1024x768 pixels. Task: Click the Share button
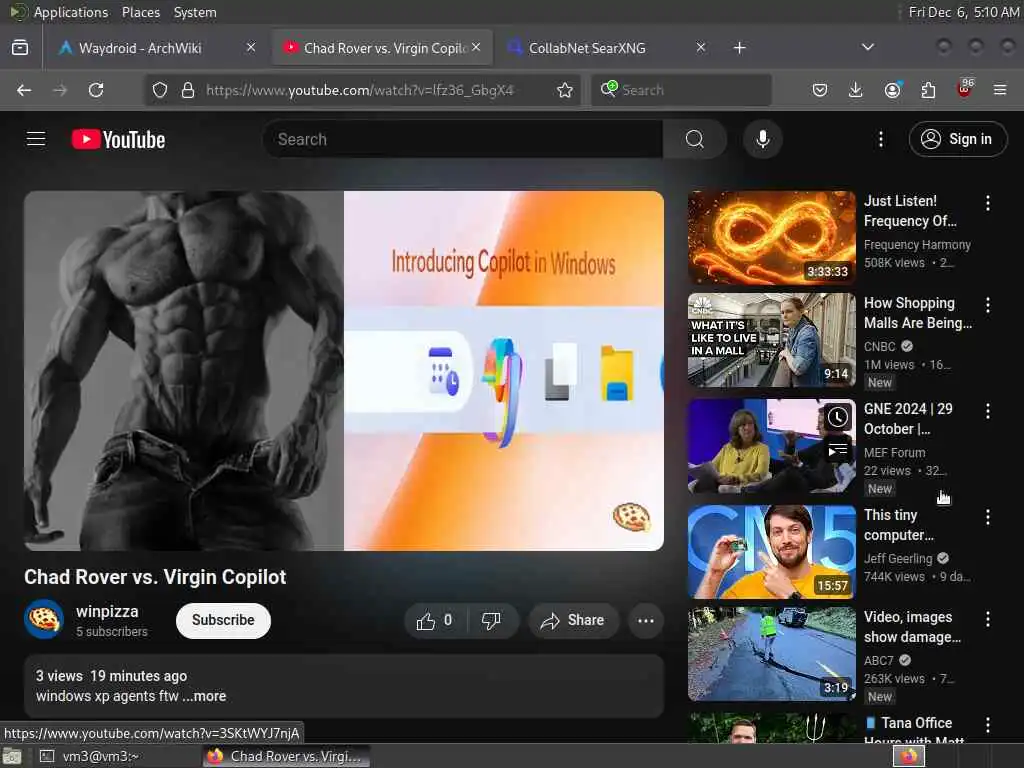click(572, 620)
